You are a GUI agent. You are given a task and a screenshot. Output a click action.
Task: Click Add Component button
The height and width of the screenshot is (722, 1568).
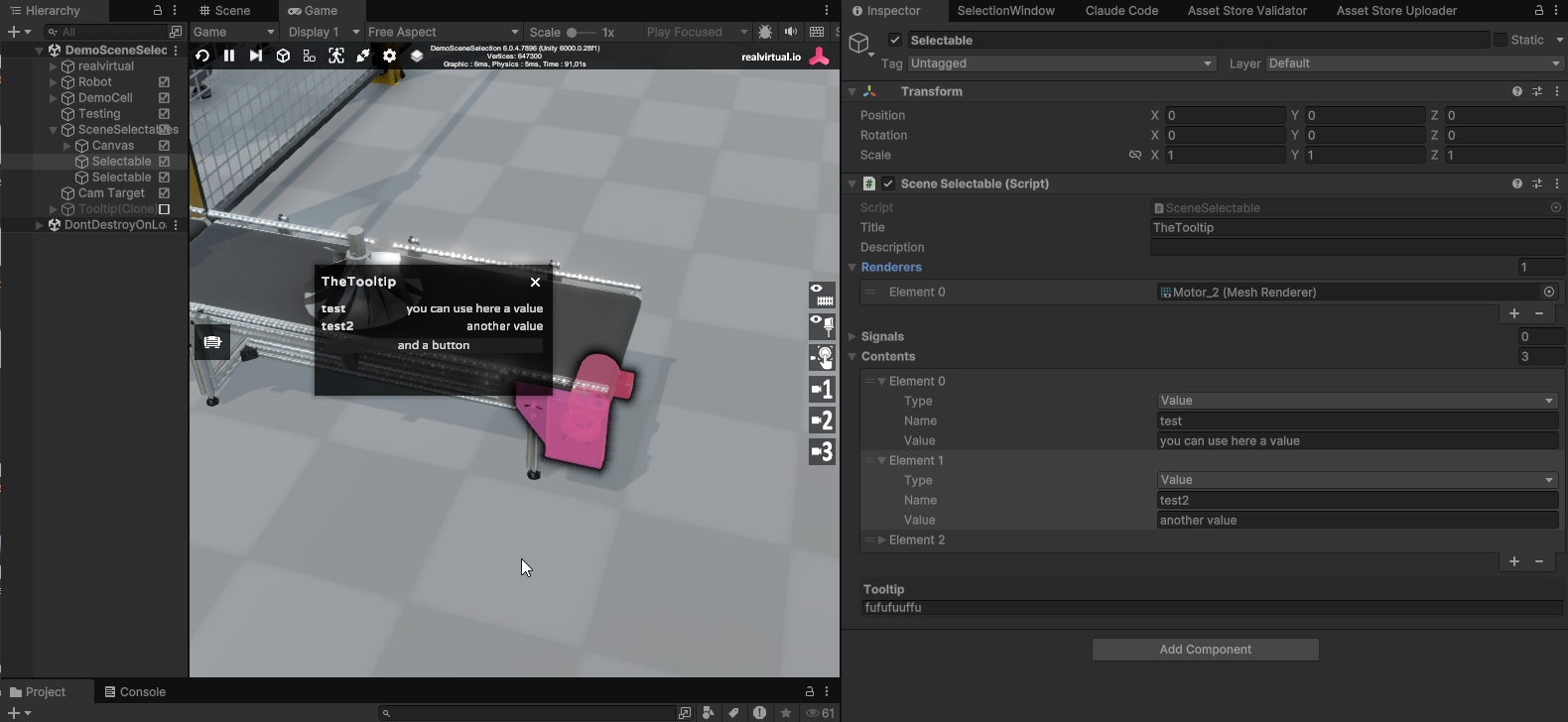pos(1206,650)
